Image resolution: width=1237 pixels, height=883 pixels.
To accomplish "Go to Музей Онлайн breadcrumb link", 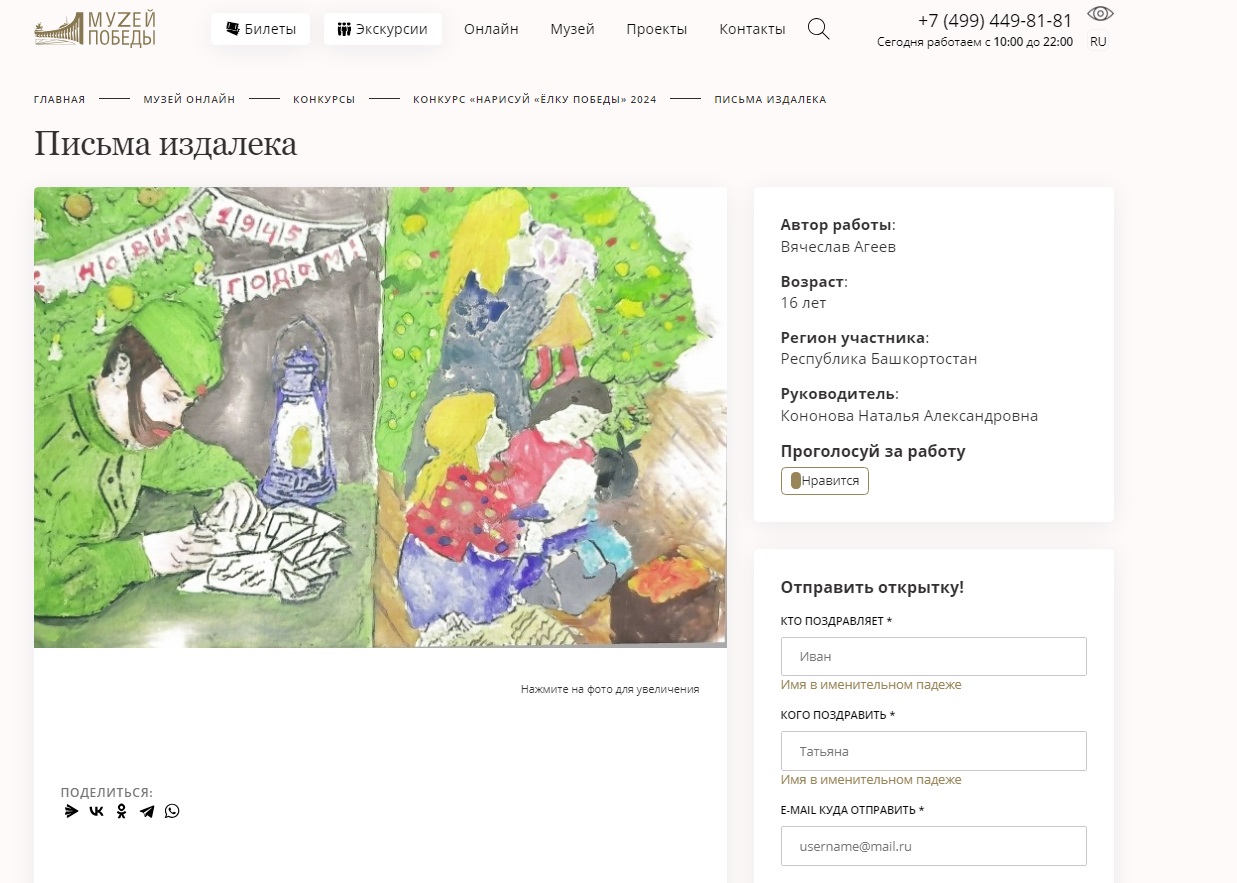I will click(x=189, y=99).
